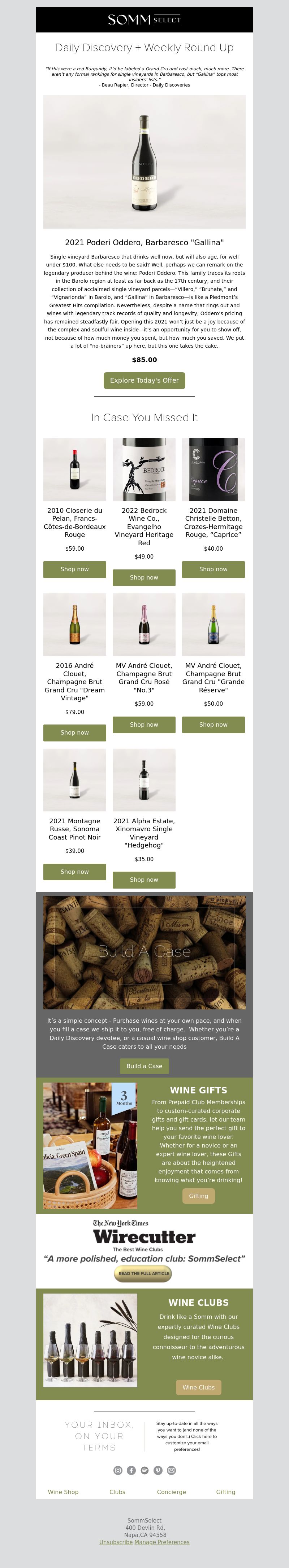Open the Manage Preferences link
The height and width of the screenshot is (1568, 289).
162,1542
